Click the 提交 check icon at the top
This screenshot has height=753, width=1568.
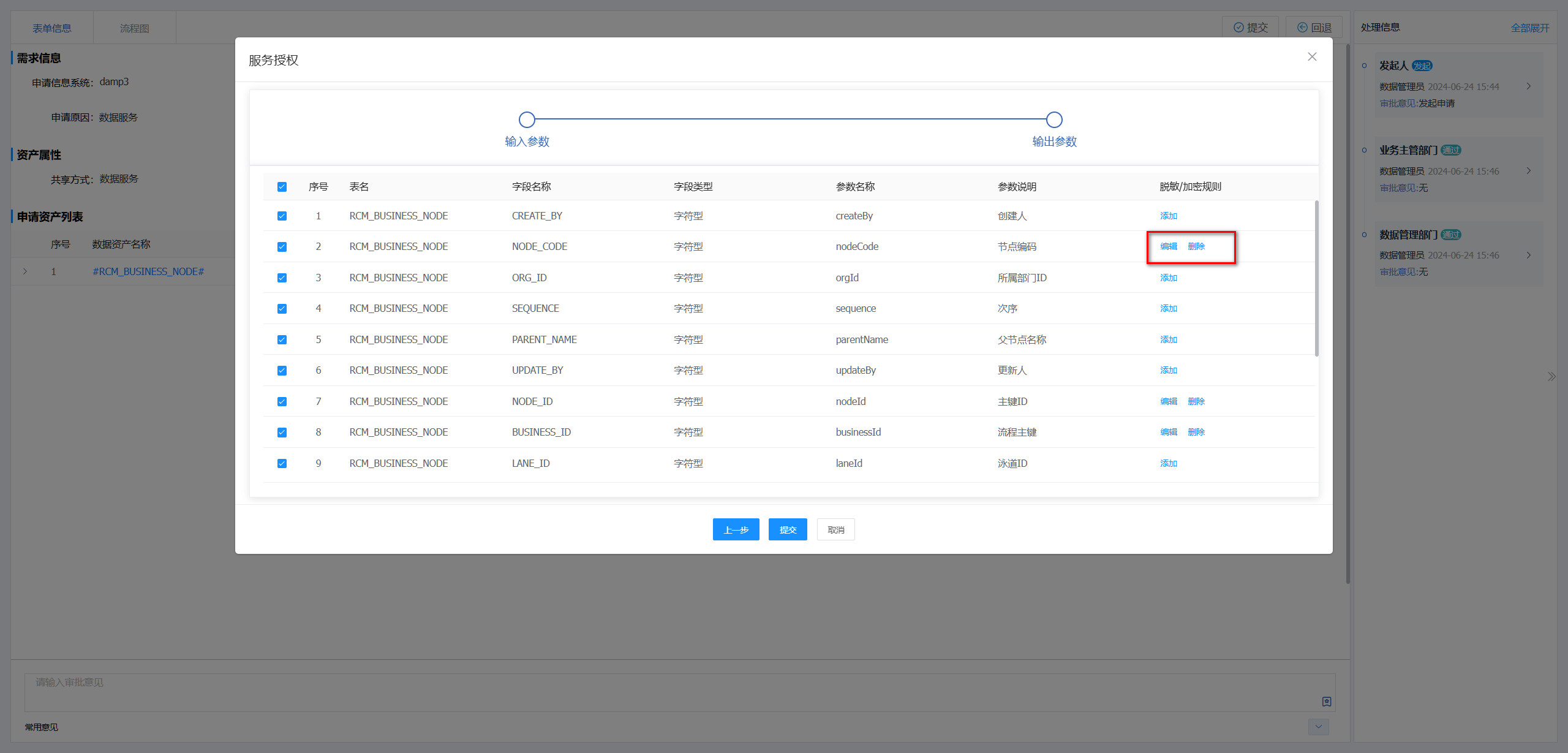(x=1238, y=28)
